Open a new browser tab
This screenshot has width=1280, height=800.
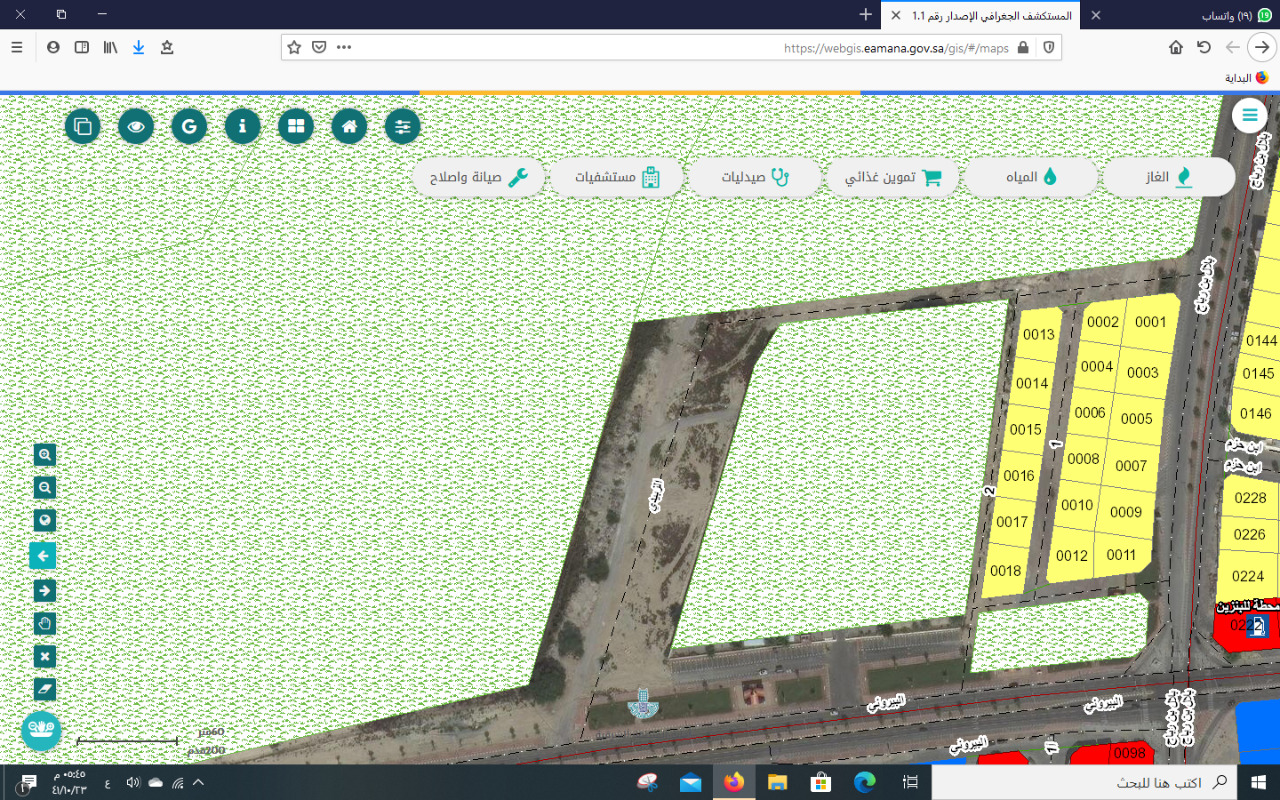pos(866,15)
